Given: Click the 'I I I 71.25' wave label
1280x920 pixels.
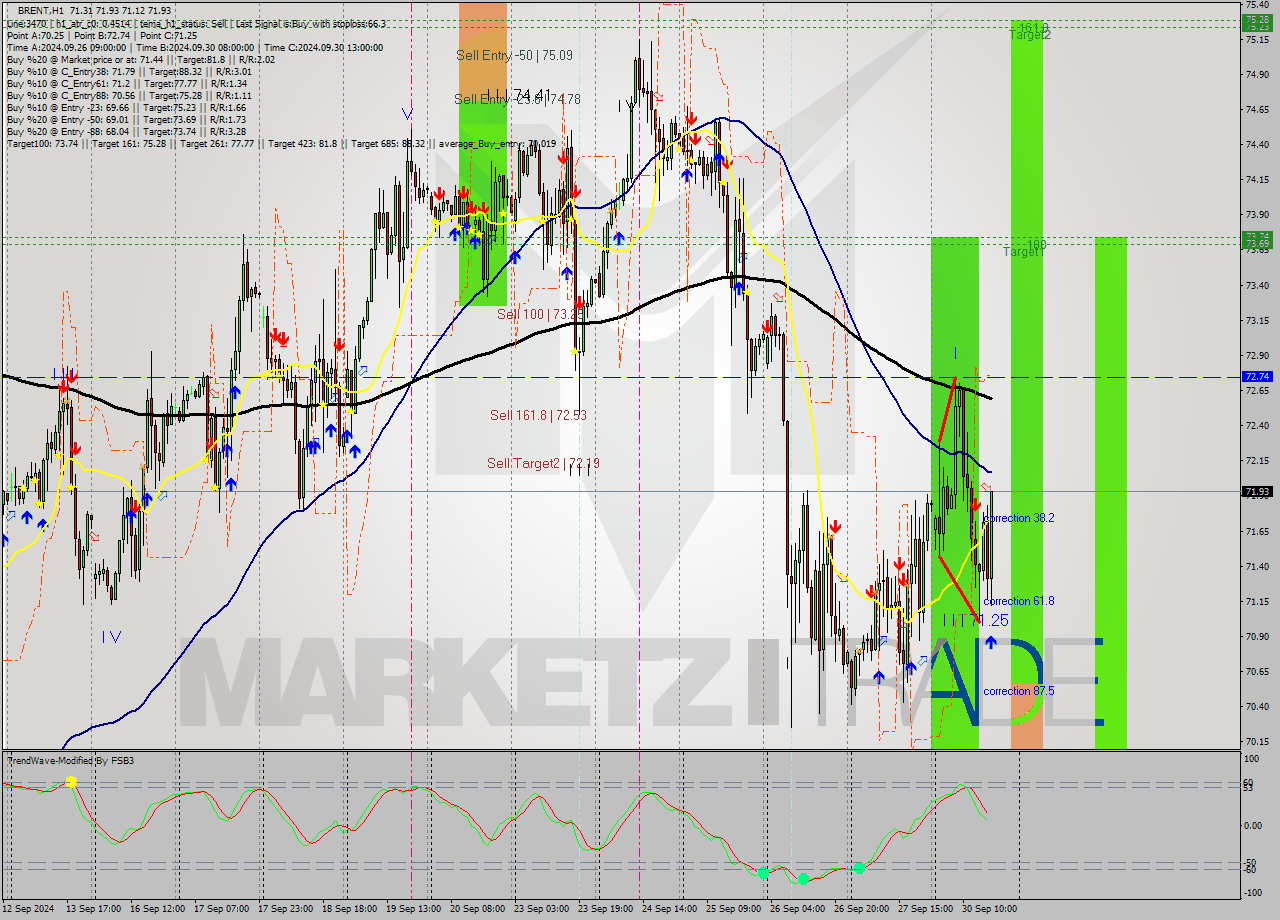Looking at the screenshot, I should (x=976, y=620).
